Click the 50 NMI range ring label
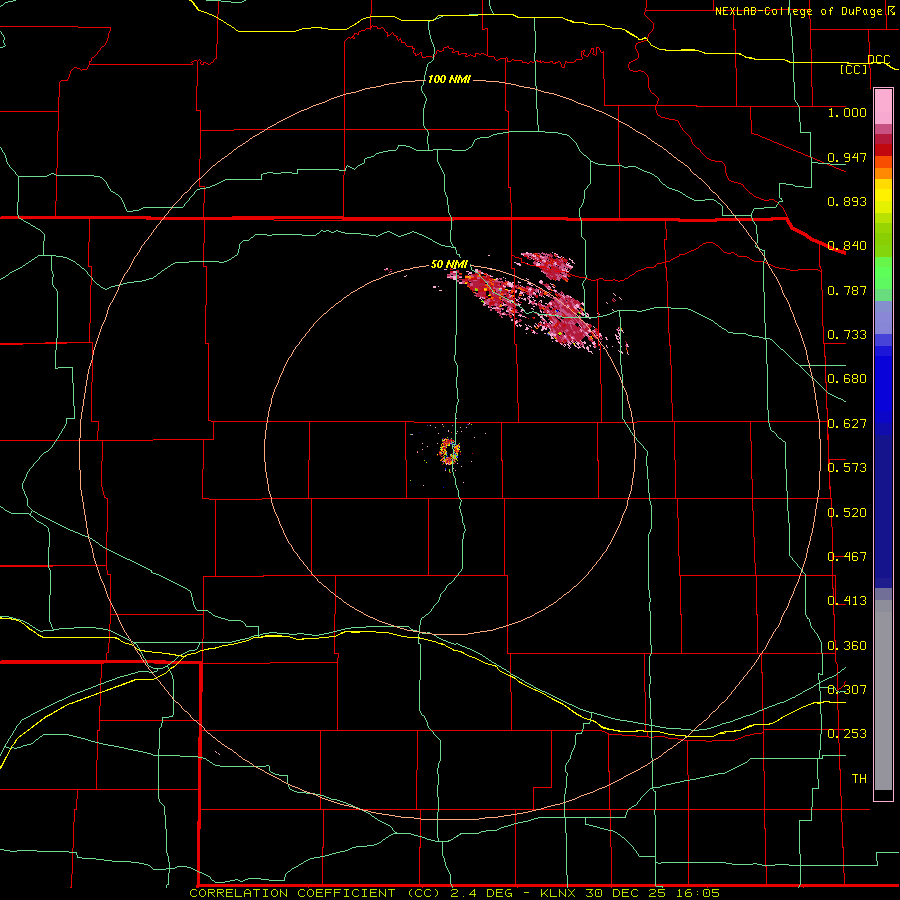This screenshot has width=900, height=900. 449,264
